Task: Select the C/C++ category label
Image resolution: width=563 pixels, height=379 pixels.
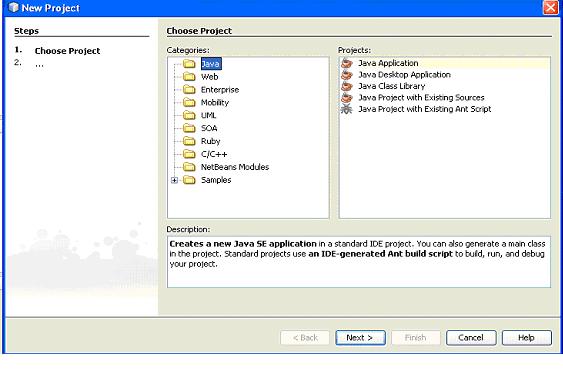Action: [x=214, y=154]
